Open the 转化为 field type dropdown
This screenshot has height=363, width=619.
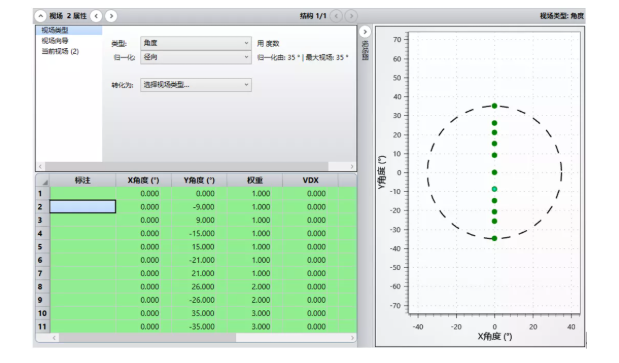[x=196, y=85]
